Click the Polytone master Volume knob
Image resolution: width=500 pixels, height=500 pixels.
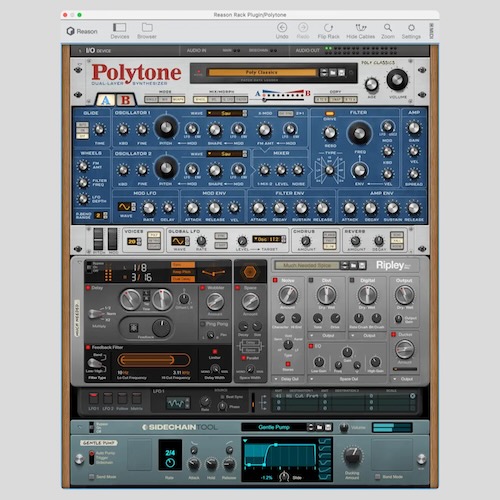(x=397, y=79)
